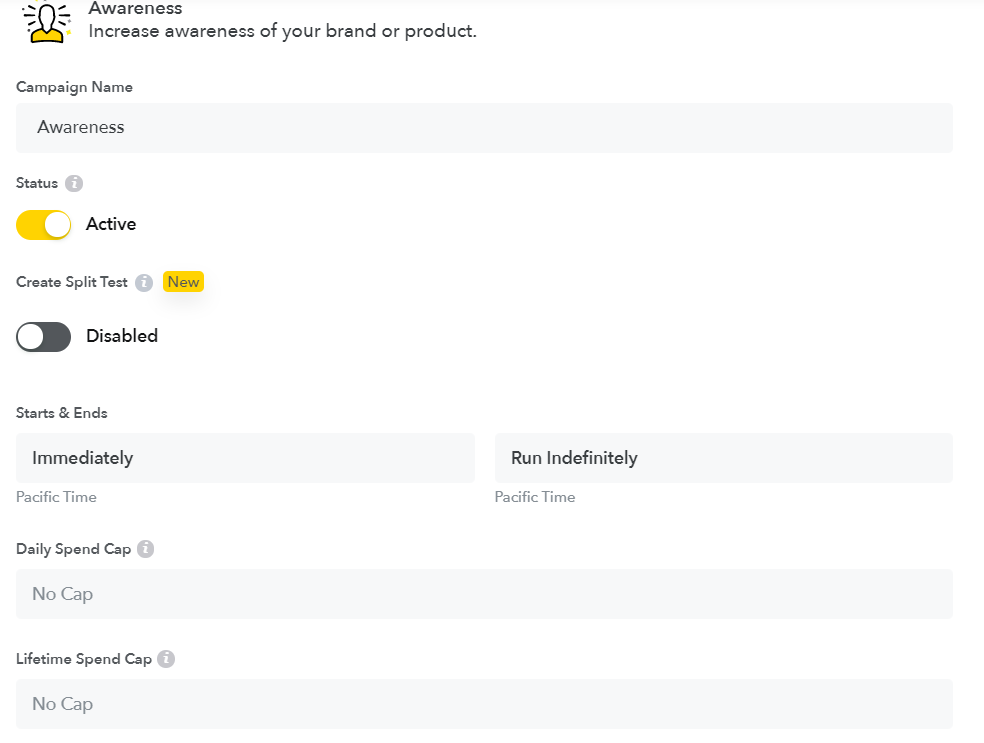
Task: Click the Campaign Name text field
Action: click(x=484, y=128)
